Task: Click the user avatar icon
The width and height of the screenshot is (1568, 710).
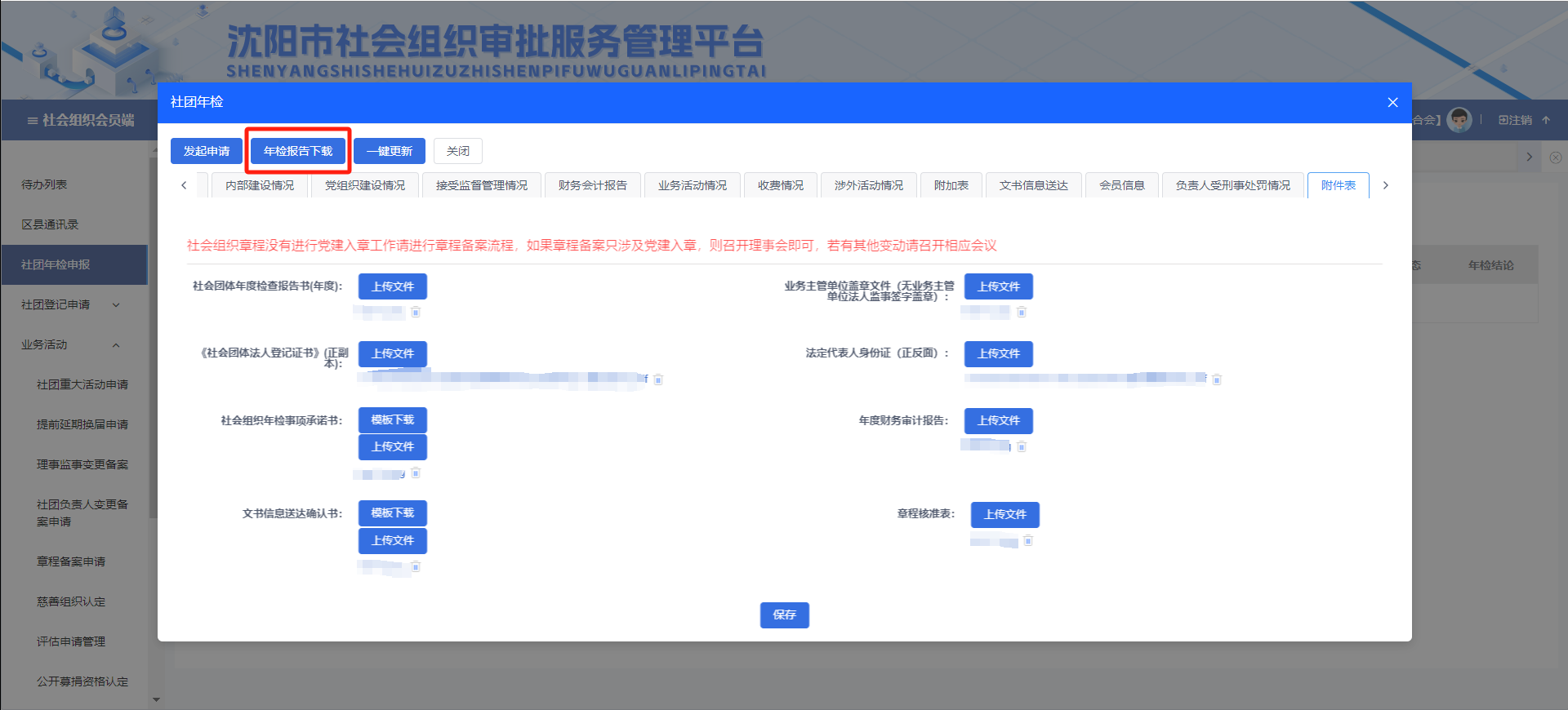Action: coord(1459,120)
